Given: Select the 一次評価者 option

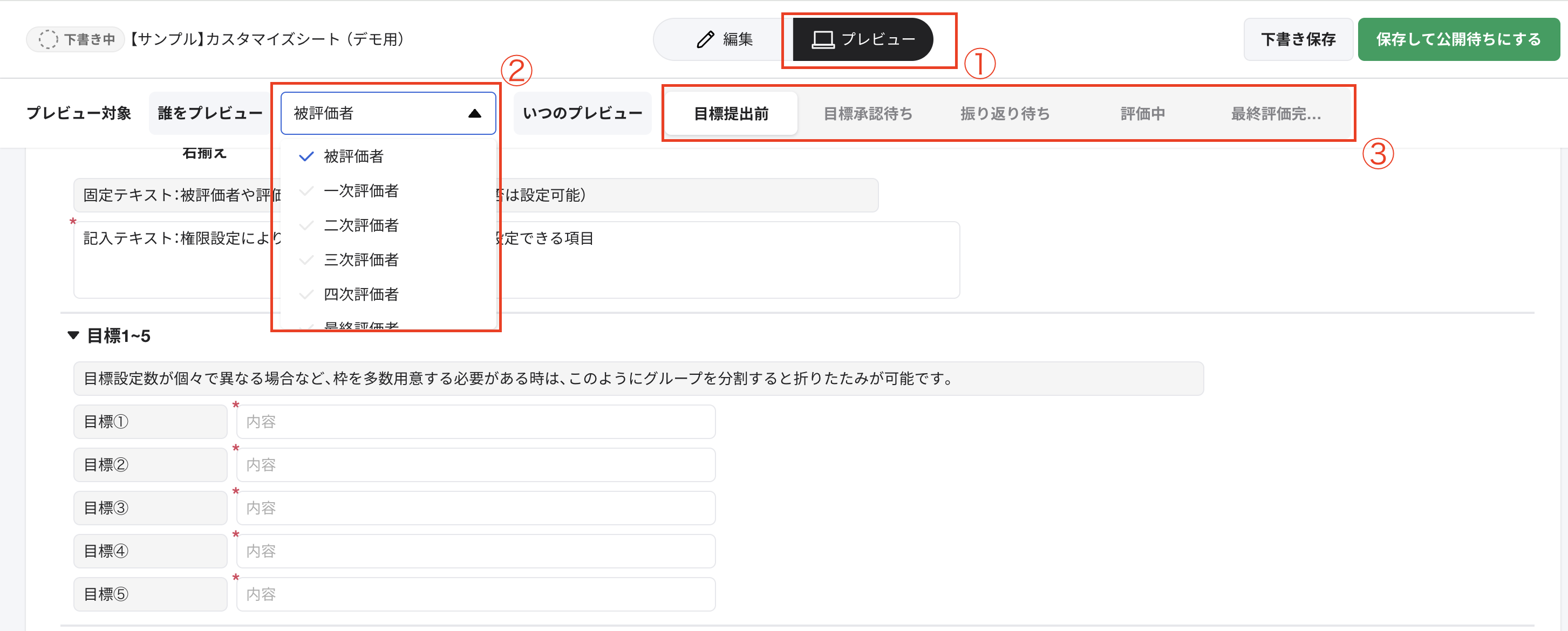Looking at the screenshot, I should [362, 190].
